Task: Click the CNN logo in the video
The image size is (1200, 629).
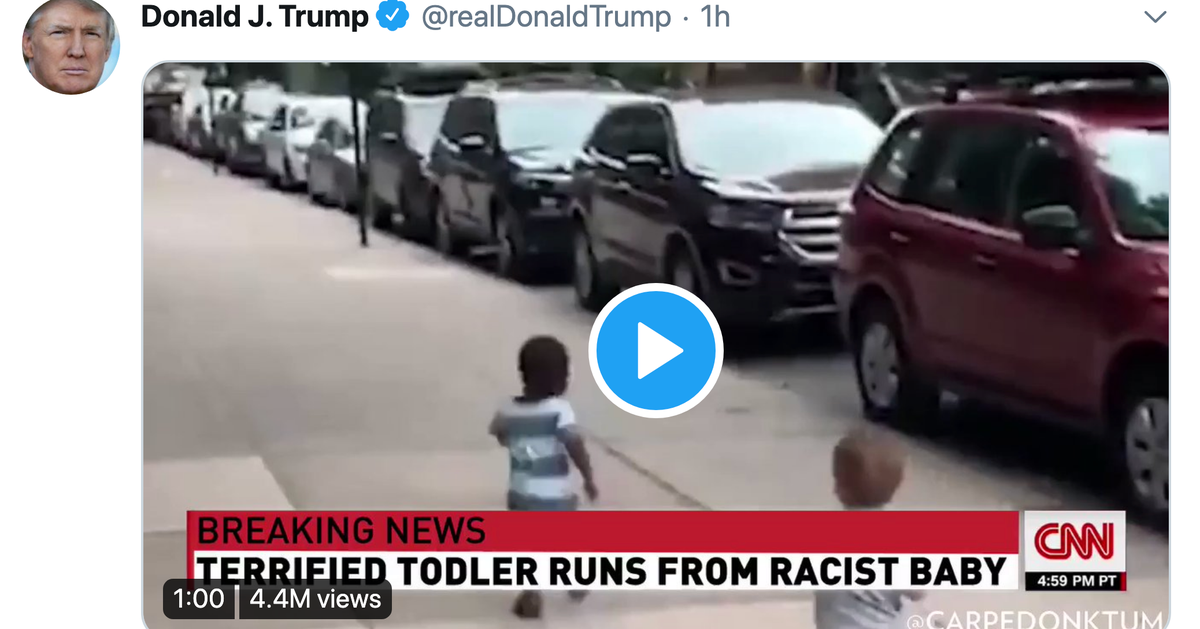Action: [x=1074, y=541]
